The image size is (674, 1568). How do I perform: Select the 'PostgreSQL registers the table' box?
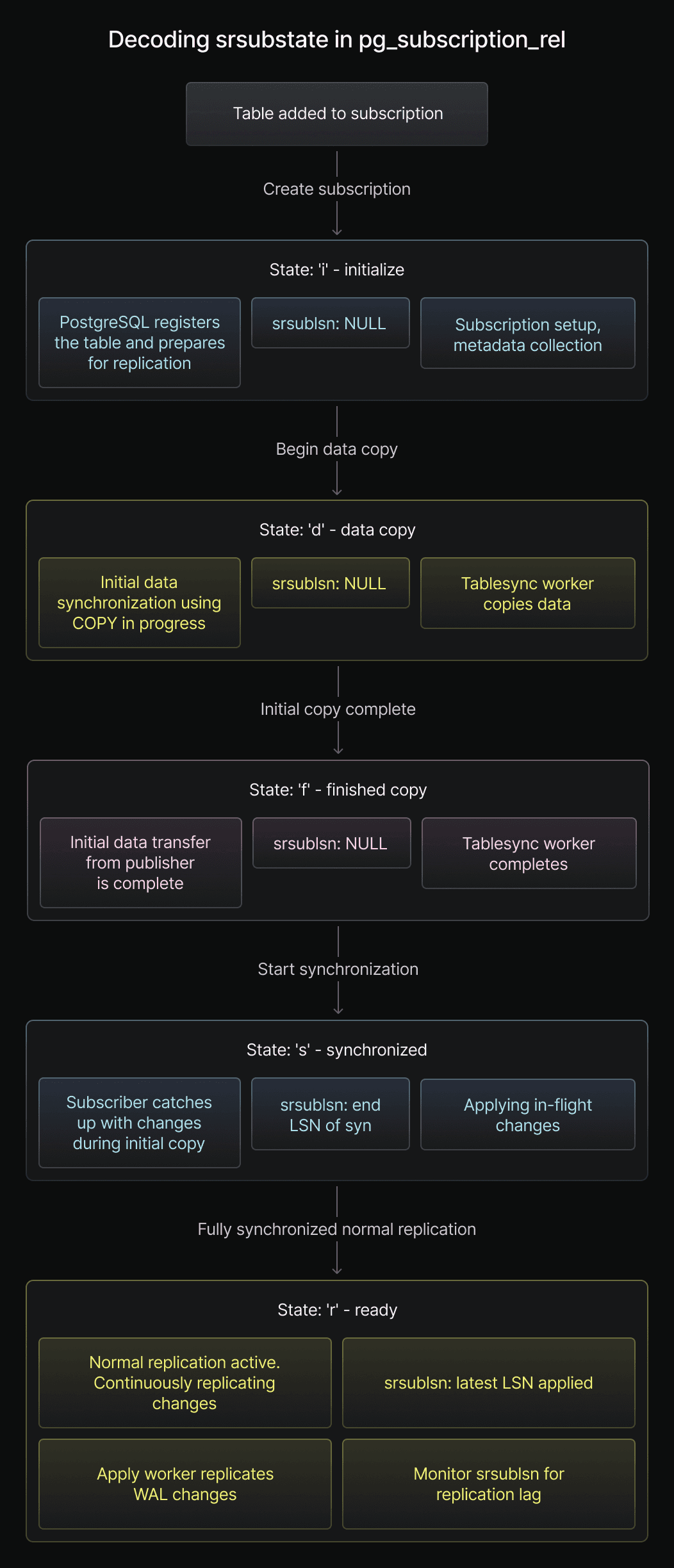(x=140, y=343)
